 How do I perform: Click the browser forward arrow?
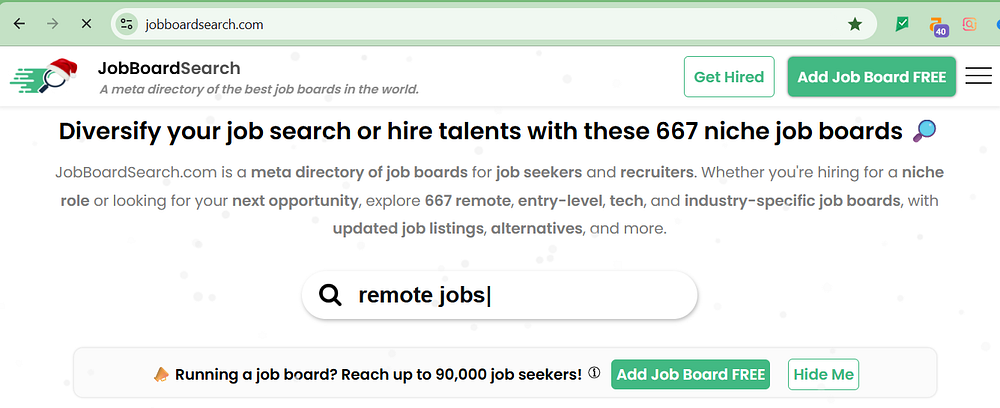pyautogui.click(x=53, y=24)
